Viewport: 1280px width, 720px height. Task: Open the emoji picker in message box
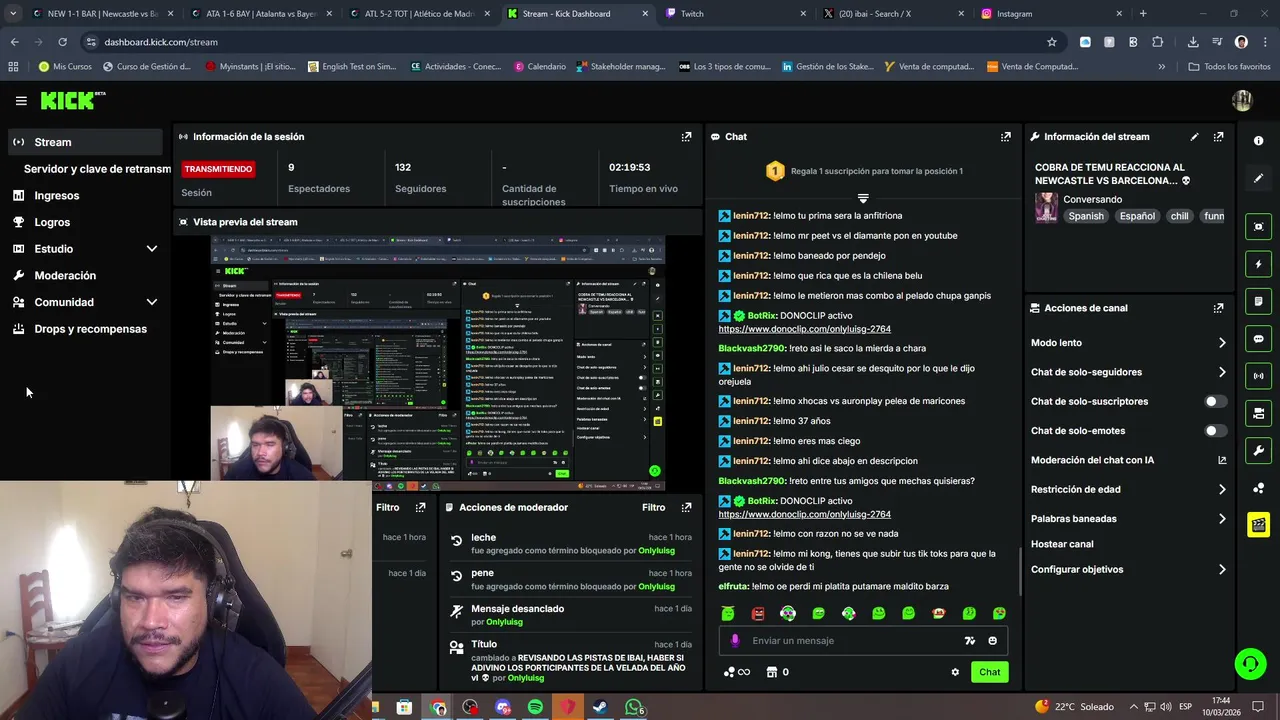pyautogui.click(x=992, y=641)
